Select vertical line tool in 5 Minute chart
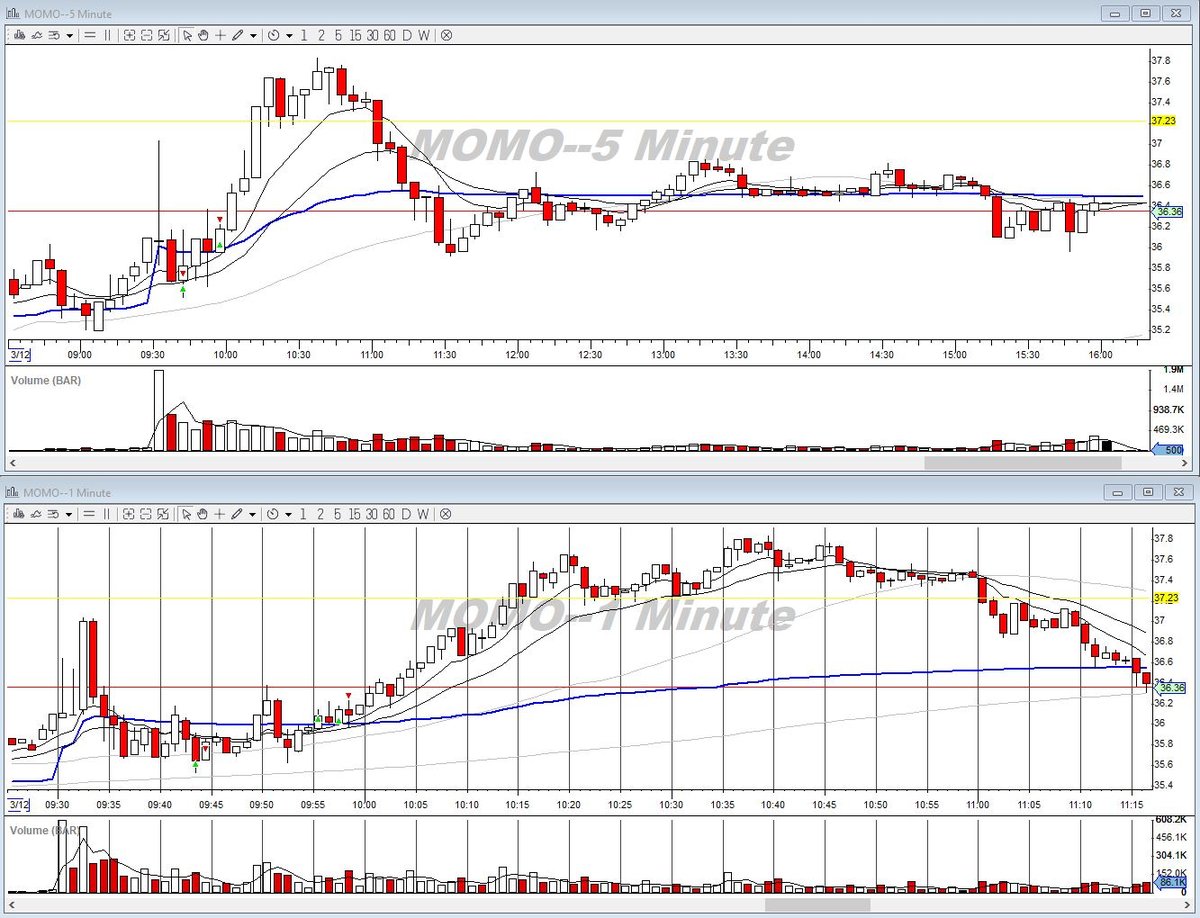1200x918 pixels. click(107, 35)
